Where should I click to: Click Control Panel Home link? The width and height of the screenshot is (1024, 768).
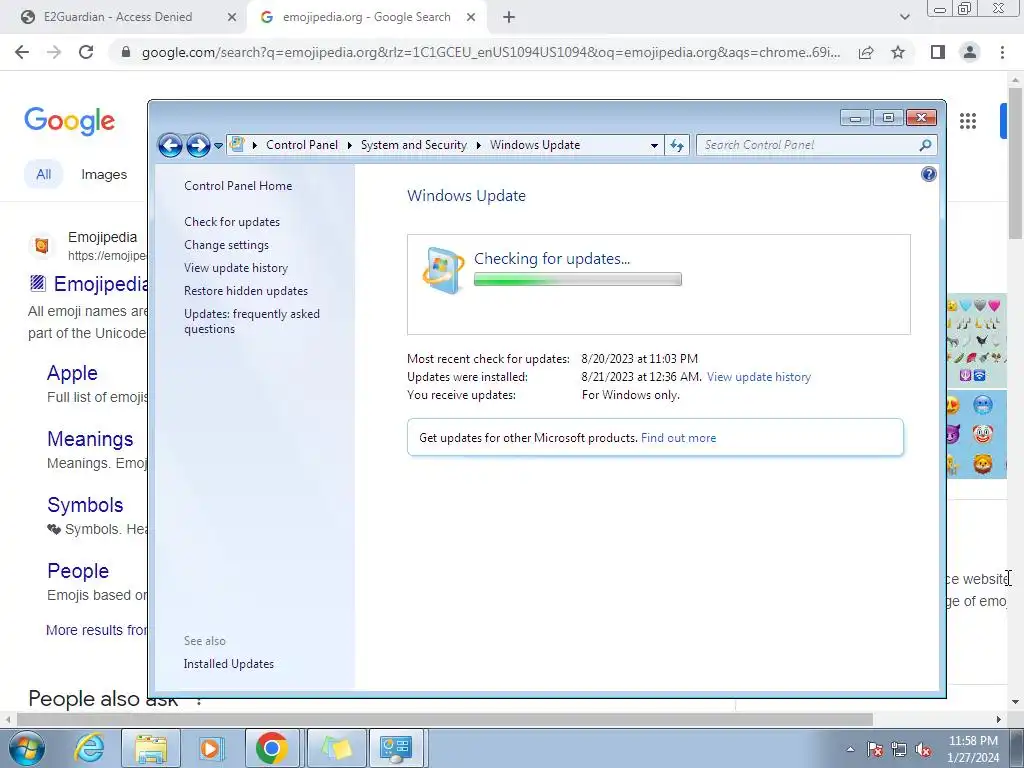[238, 185]
